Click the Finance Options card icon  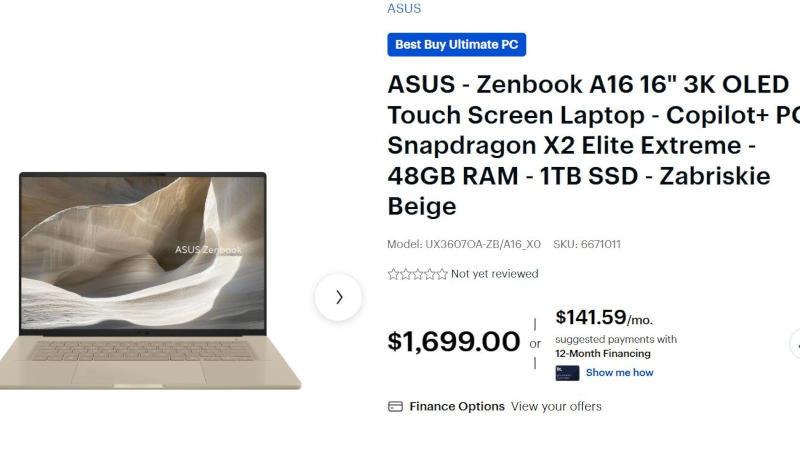395,406
